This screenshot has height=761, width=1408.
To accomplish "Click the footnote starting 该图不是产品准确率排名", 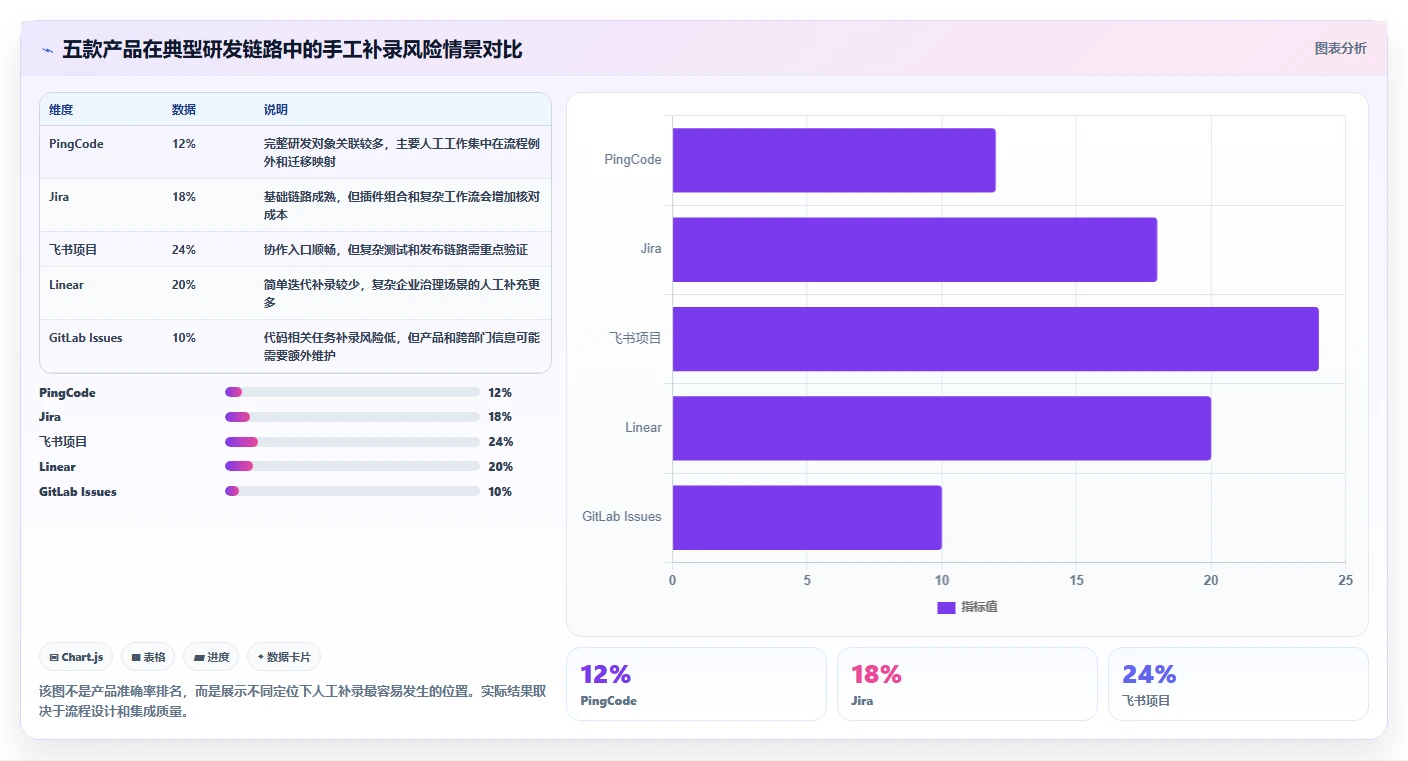I will click(292, 701).
